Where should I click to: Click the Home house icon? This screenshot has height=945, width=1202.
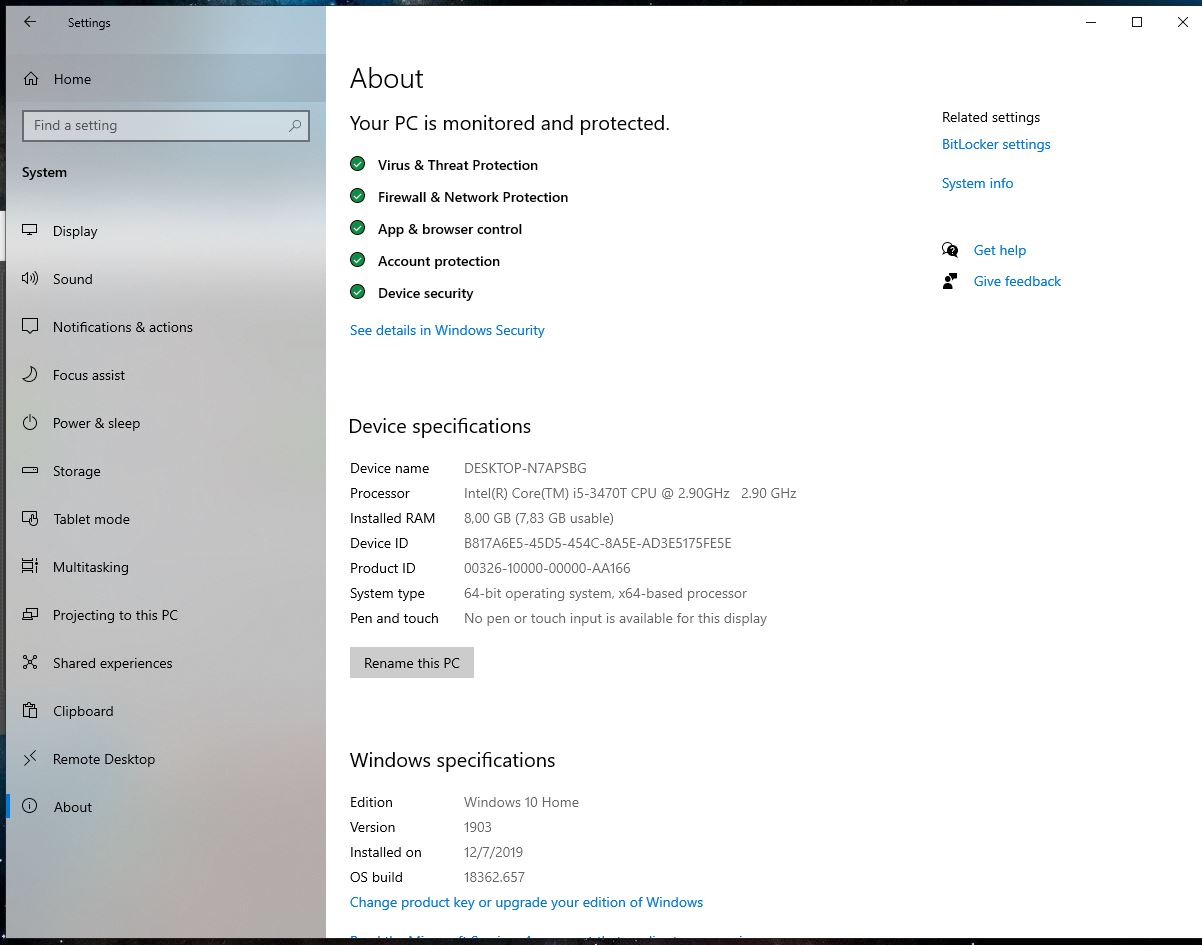[31, 79]
